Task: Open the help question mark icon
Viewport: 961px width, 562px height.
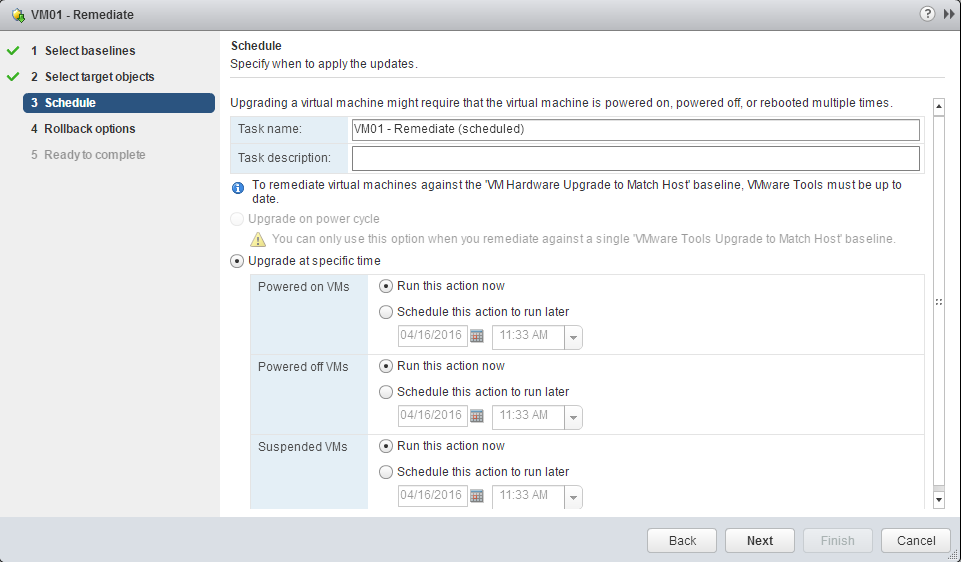Action: click(927, 13)
